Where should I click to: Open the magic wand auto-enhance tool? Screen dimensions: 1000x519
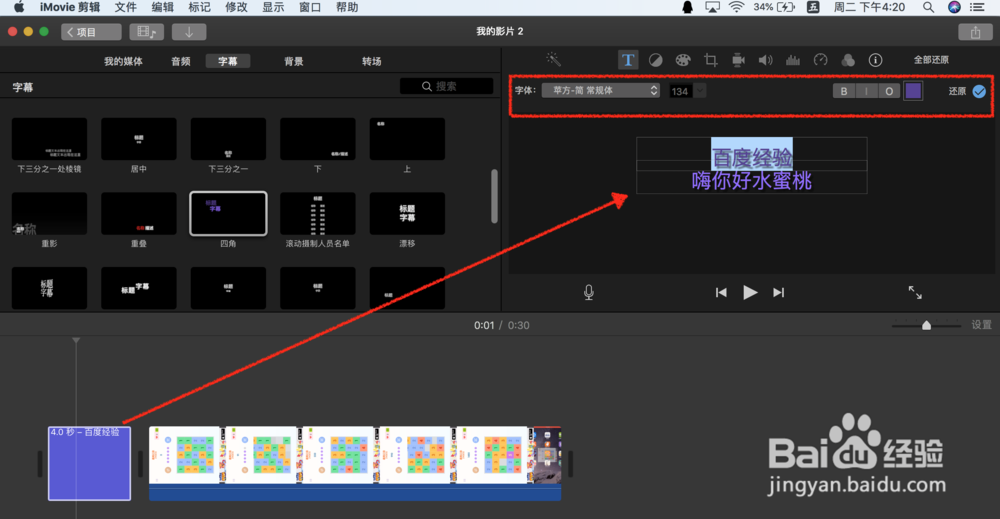[x=554, y=59]
